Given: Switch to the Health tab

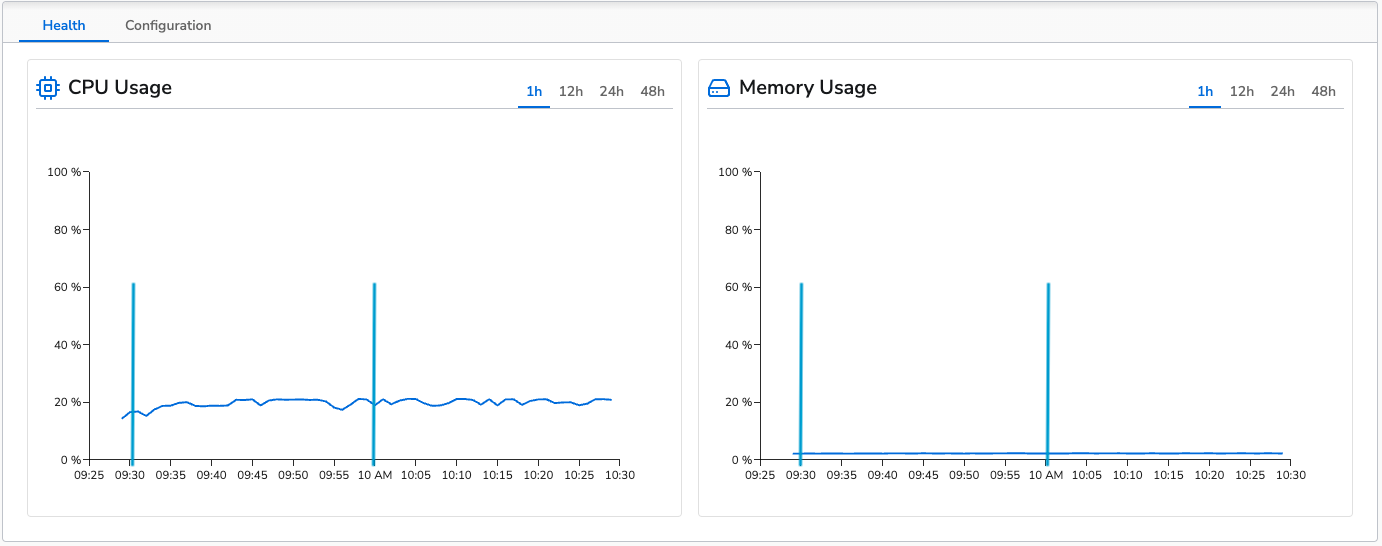Looking at the screenshot, I should coord(64,25).
